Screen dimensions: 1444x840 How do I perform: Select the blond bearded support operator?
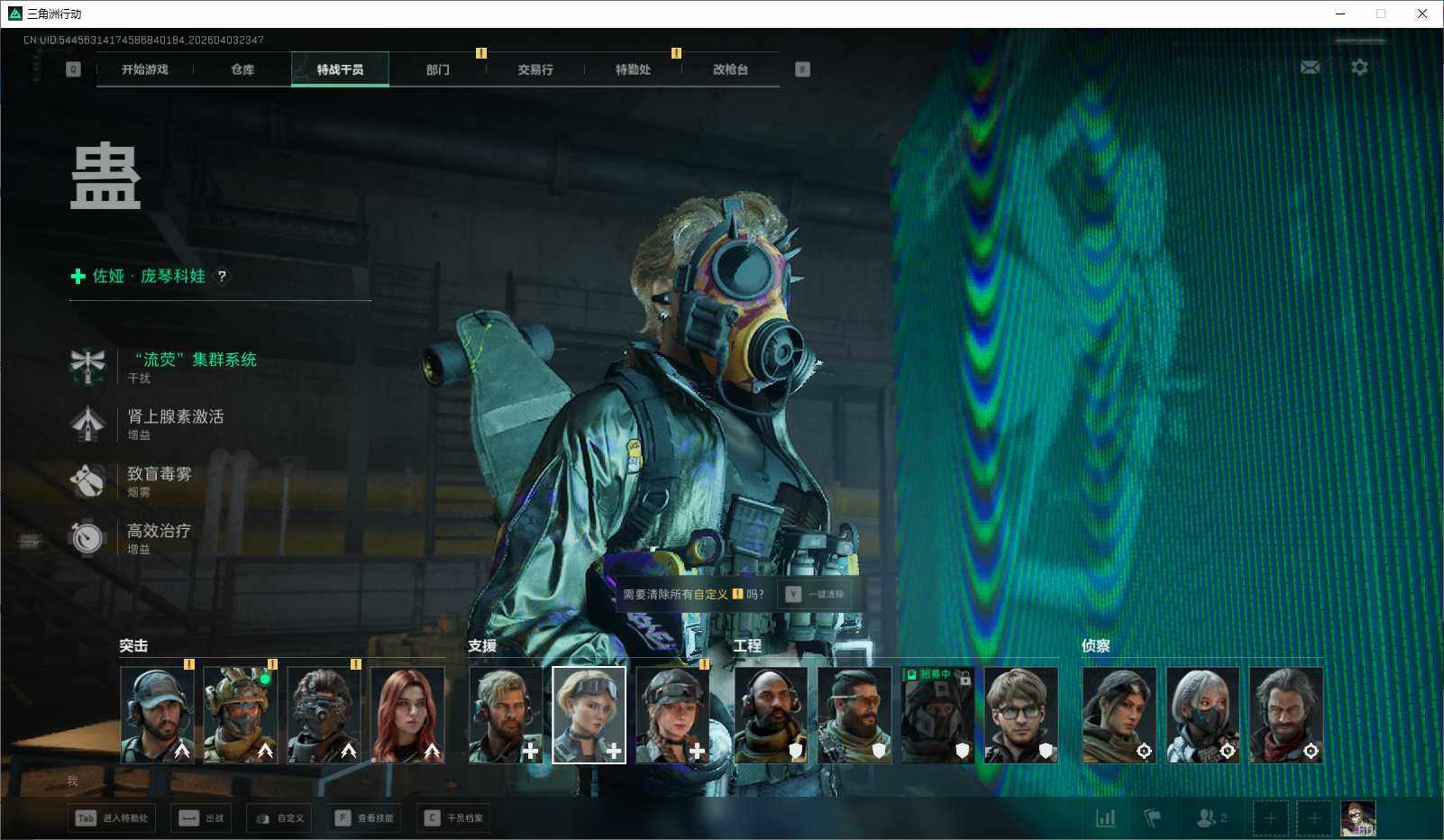[x=506, y=716]
